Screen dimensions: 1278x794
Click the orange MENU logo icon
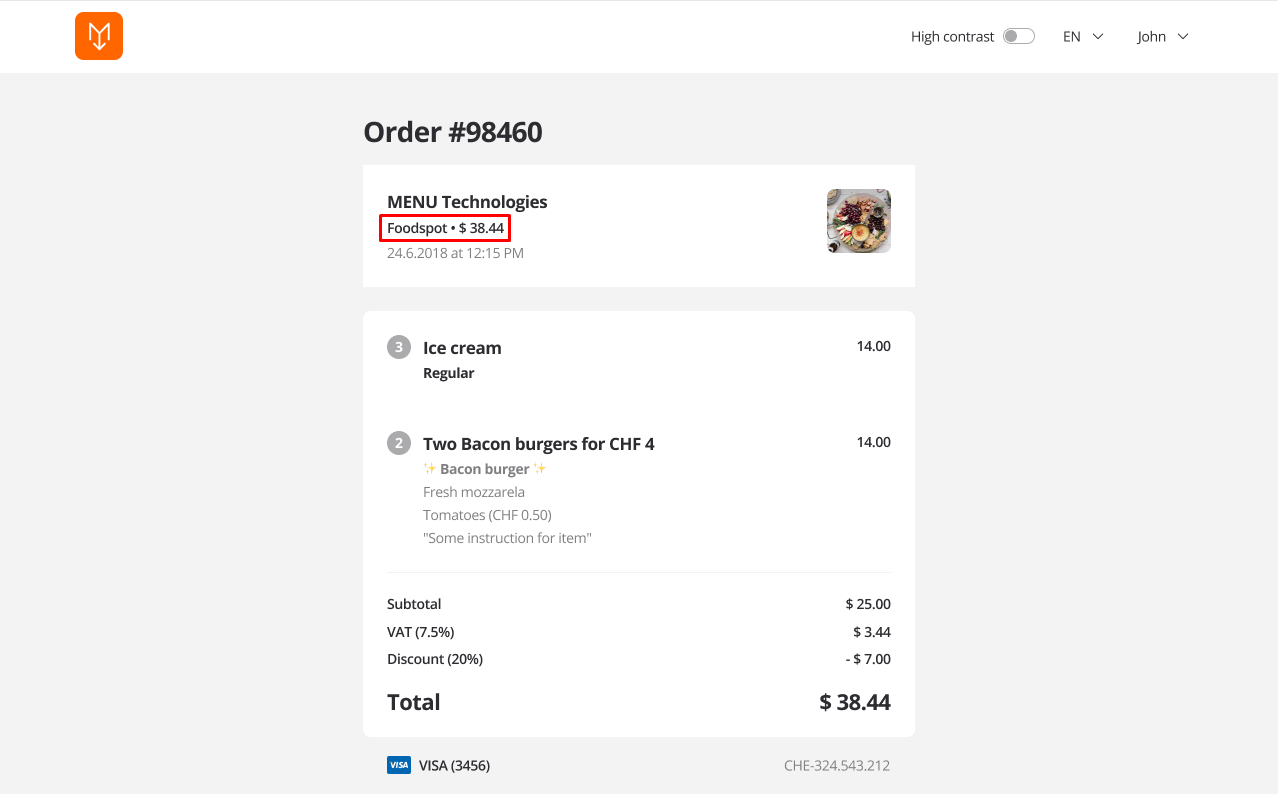point(99,36)
